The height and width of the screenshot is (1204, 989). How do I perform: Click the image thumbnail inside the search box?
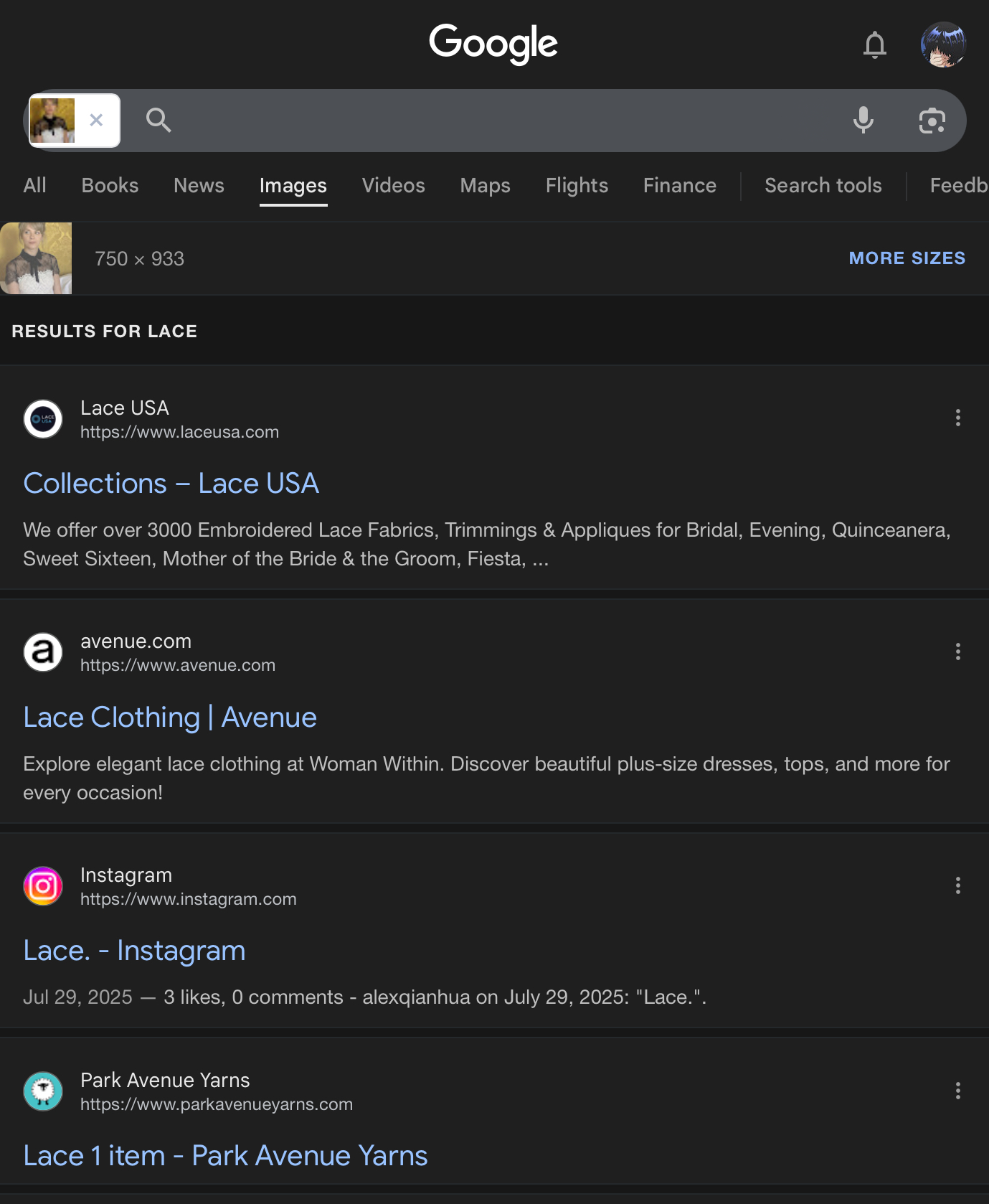click(x=52, y=121)
